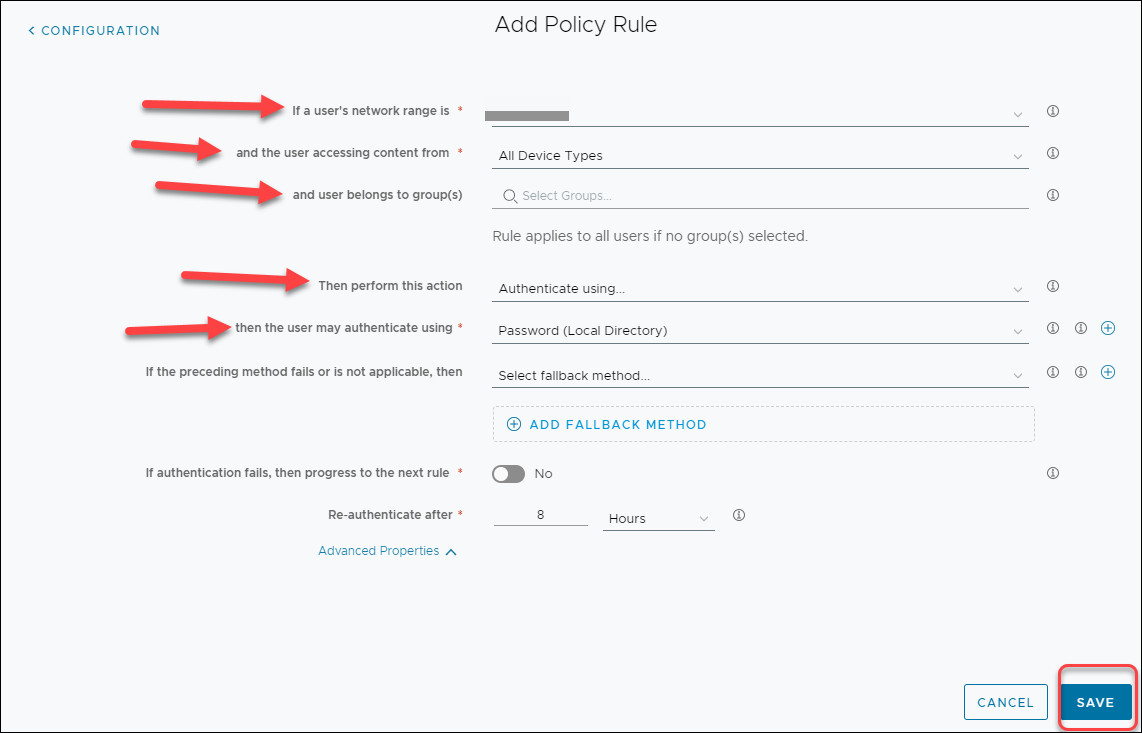Screen dimensions: 1142x733
Task: Expand the Authenticate using action dropdown
Action: click(760, 289)
